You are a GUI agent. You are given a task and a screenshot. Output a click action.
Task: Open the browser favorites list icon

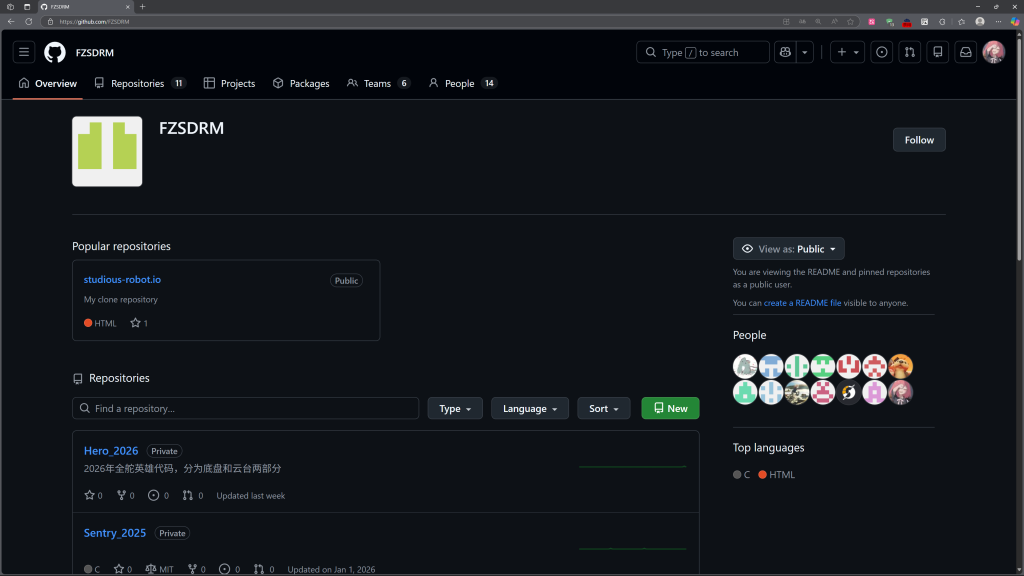961,22
